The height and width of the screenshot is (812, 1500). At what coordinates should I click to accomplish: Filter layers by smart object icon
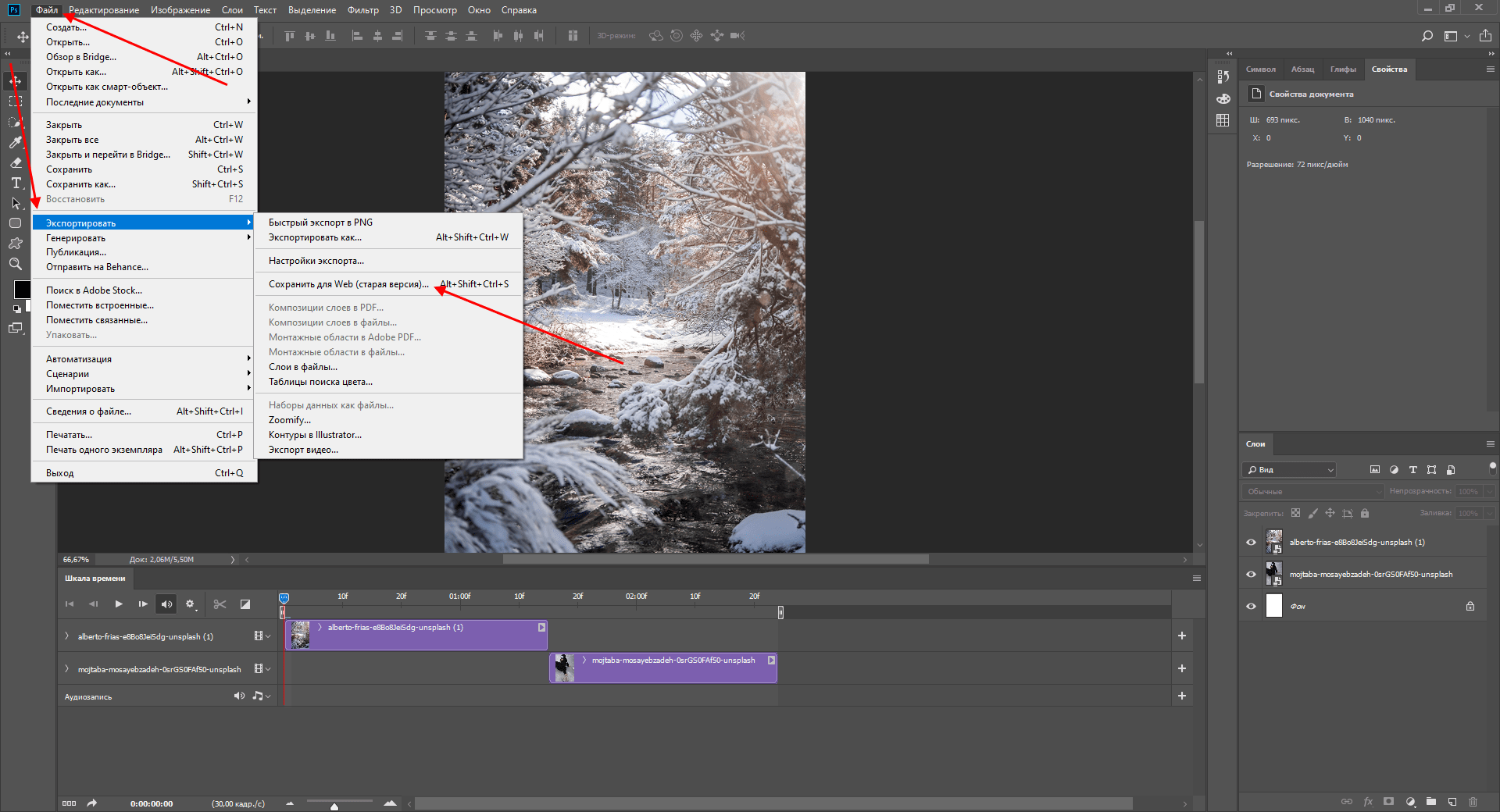tap(1451, 469)
